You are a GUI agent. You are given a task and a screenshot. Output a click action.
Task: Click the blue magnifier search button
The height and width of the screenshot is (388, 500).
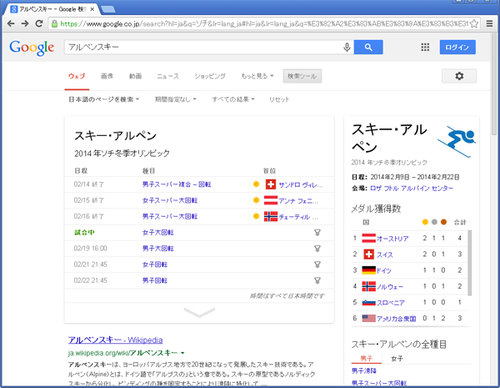[368, 47]
